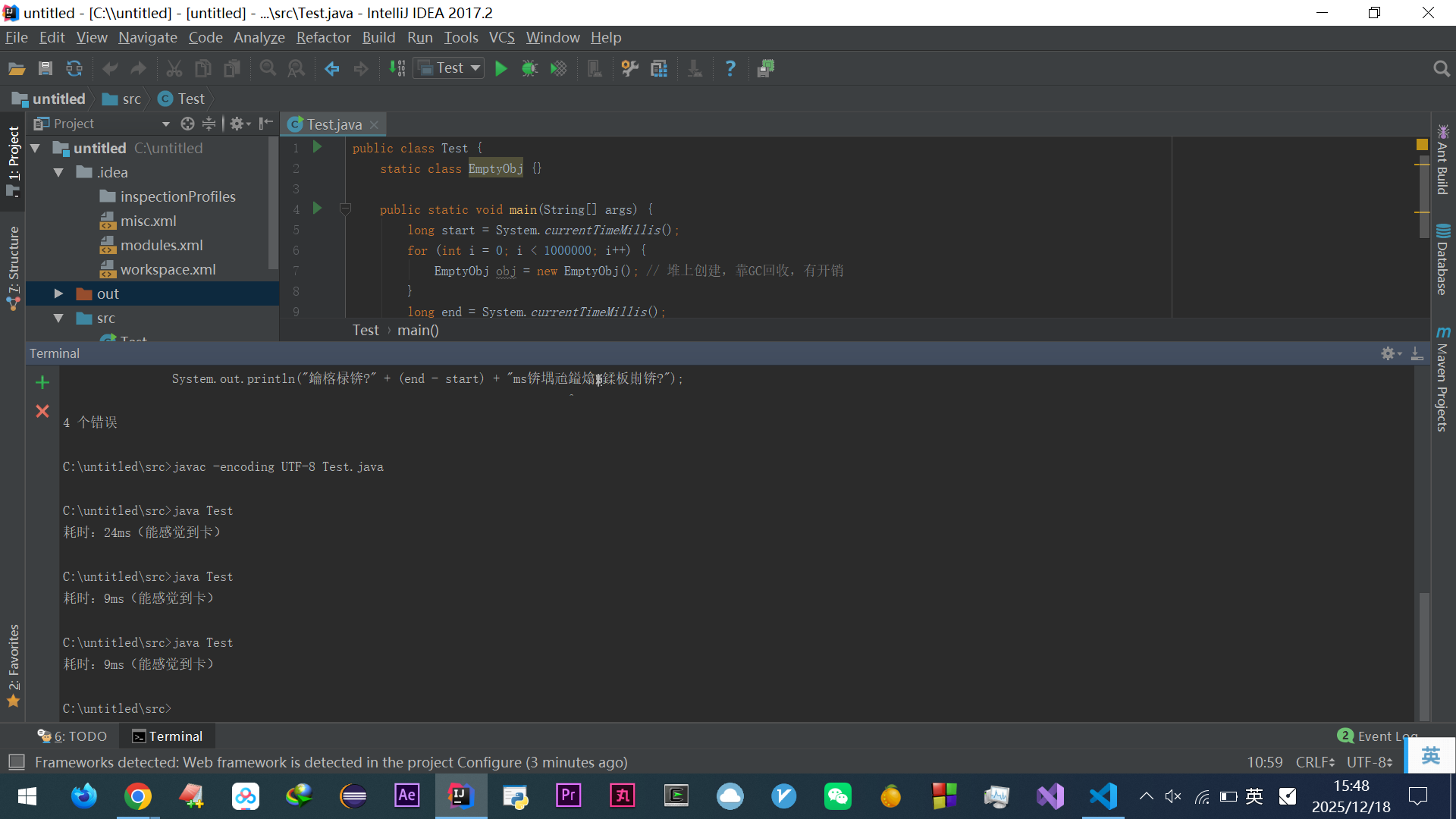Expand the out folder in project tree
1456x819 pixels.
coord(58,293)
